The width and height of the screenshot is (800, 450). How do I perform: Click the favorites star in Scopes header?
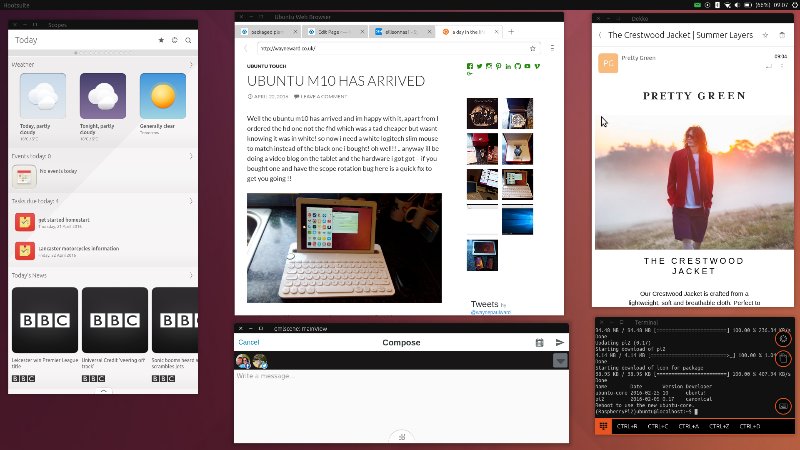(161, 40)
